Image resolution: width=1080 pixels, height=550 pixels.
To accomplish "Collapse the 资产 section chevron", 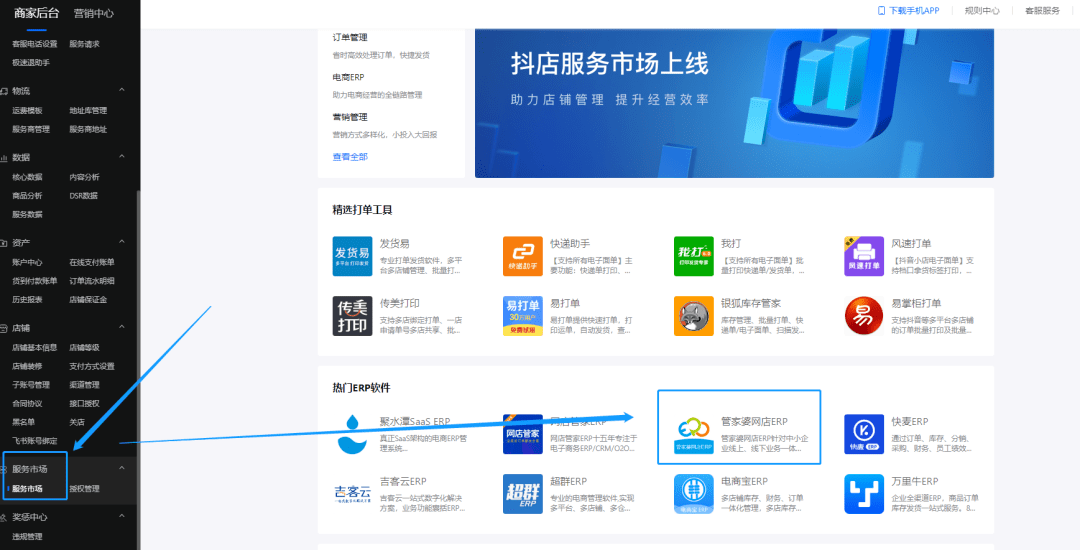I will coord(122,242).
